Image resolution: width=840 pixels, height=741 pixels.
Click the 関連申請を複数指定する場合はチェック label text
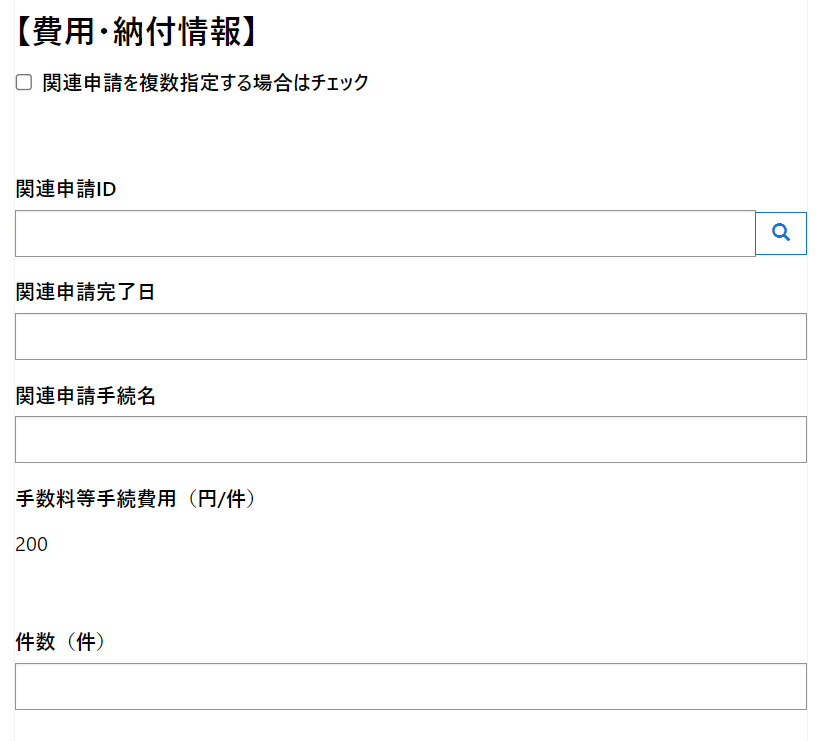(206, 83)
